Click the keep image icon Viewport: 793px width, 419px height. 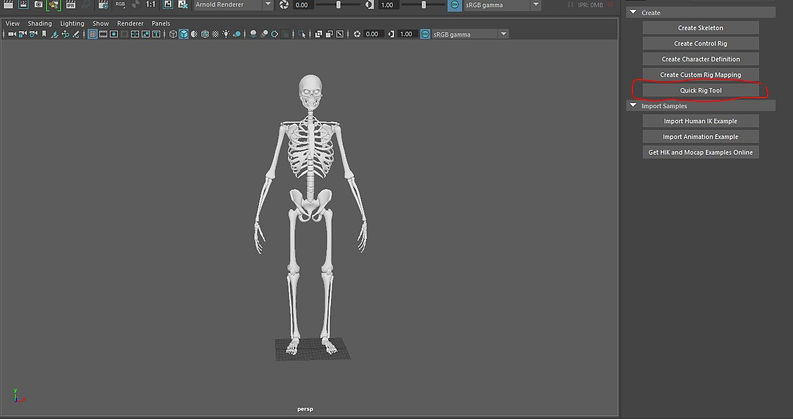pos(168,5)
